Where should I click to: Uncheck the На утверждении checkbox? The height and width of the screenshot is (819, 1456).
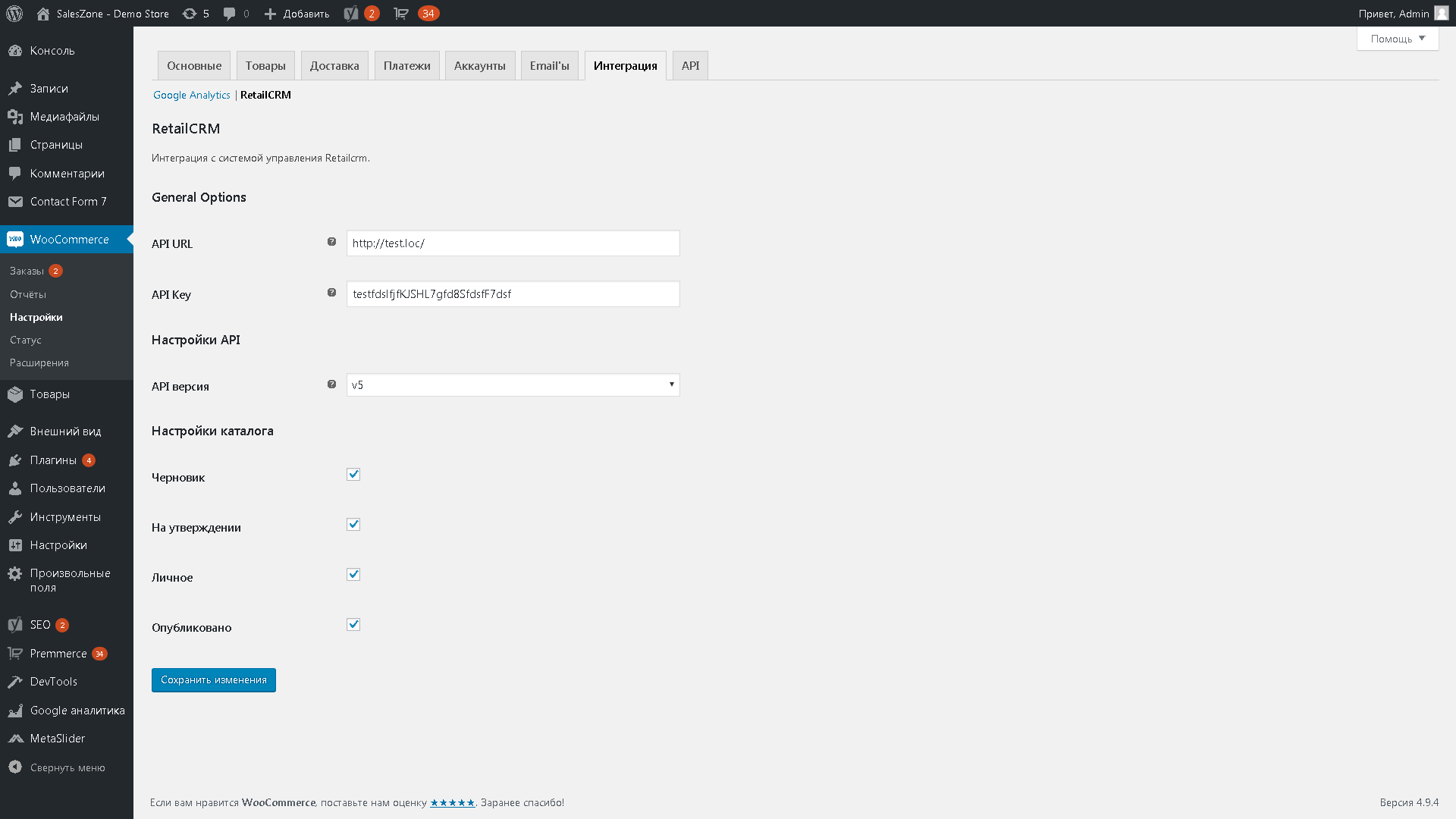[353, 525]
